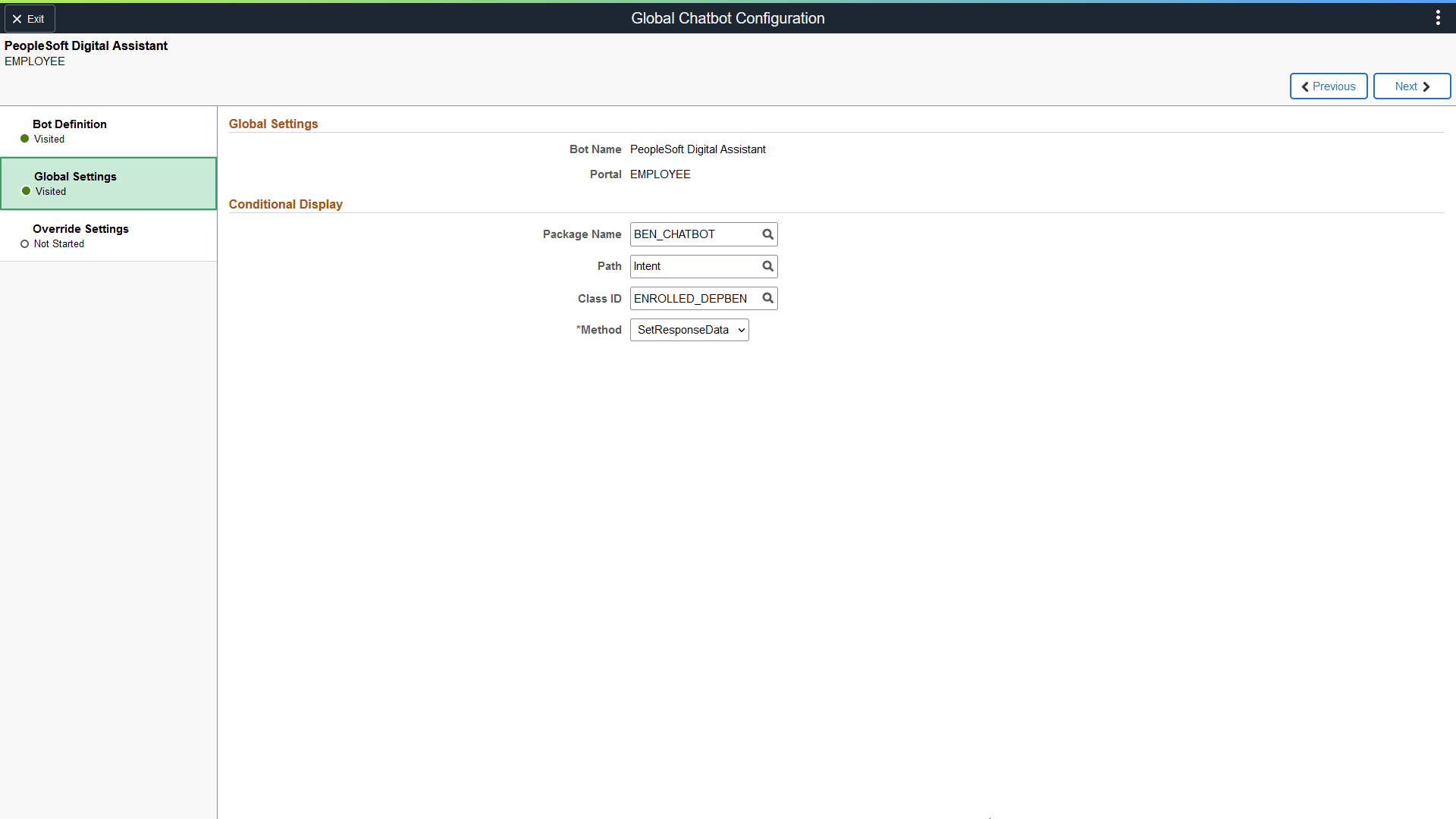Open the three-dot actions menu
The width and height of the screenshot is (1456, 819).
point(1438,17)
